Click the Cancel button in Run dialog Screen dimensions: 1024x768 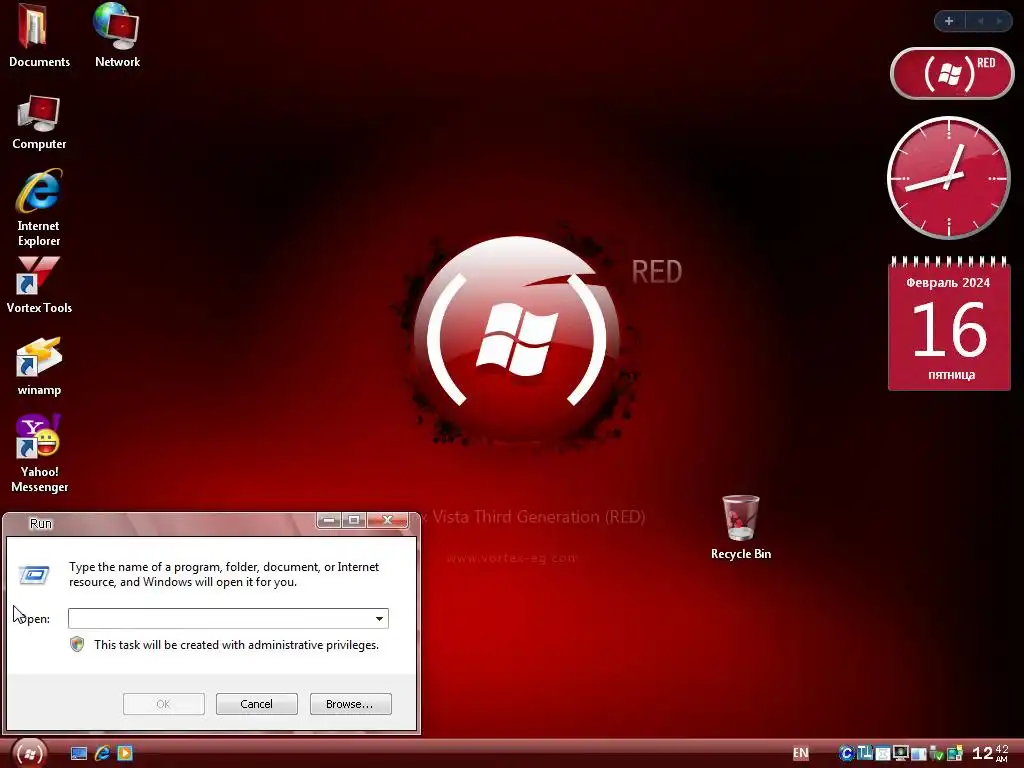(x=257, y=704)
